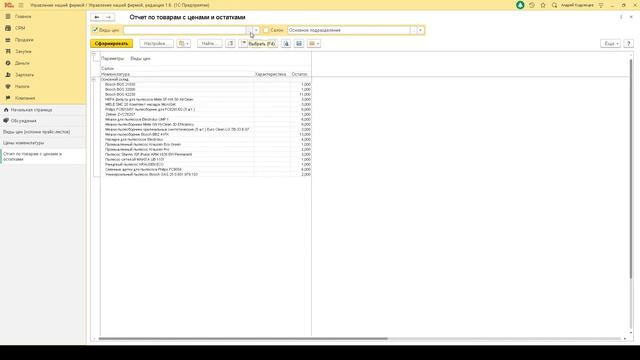The image size is (640, 360).
Task: Toggle the Салон checkbox
Action: (x=266, y=30)
